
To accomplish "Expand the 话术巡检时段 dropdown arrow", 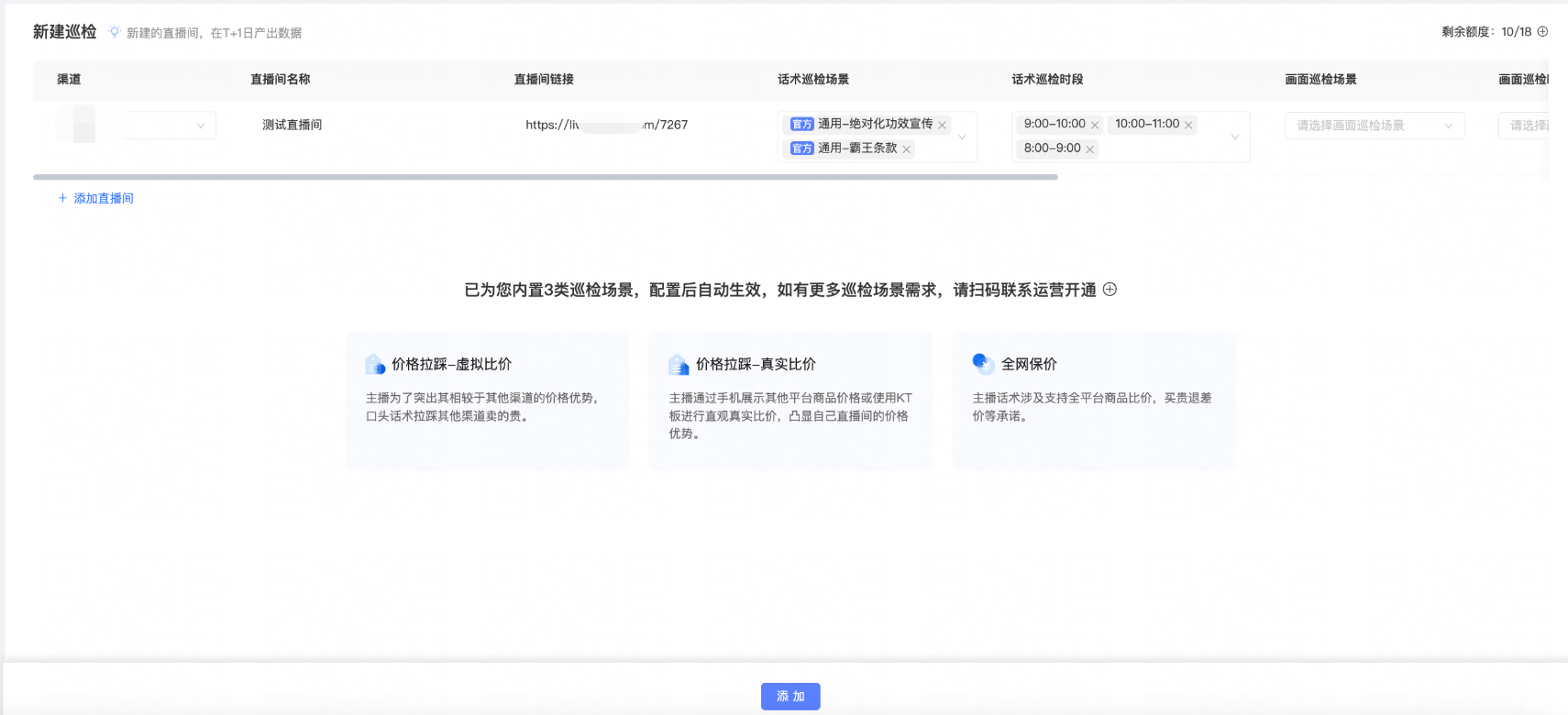I will 1235,137.
